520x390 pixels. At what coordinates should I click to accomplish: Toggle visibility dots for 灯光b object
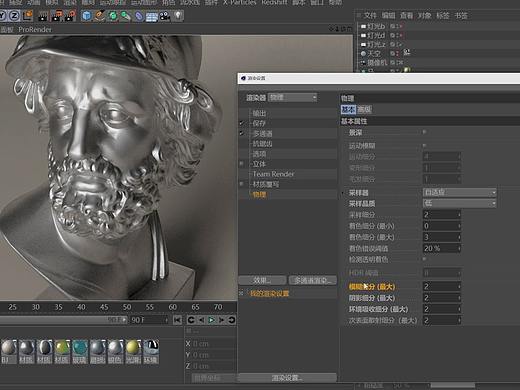pos(397,26)
